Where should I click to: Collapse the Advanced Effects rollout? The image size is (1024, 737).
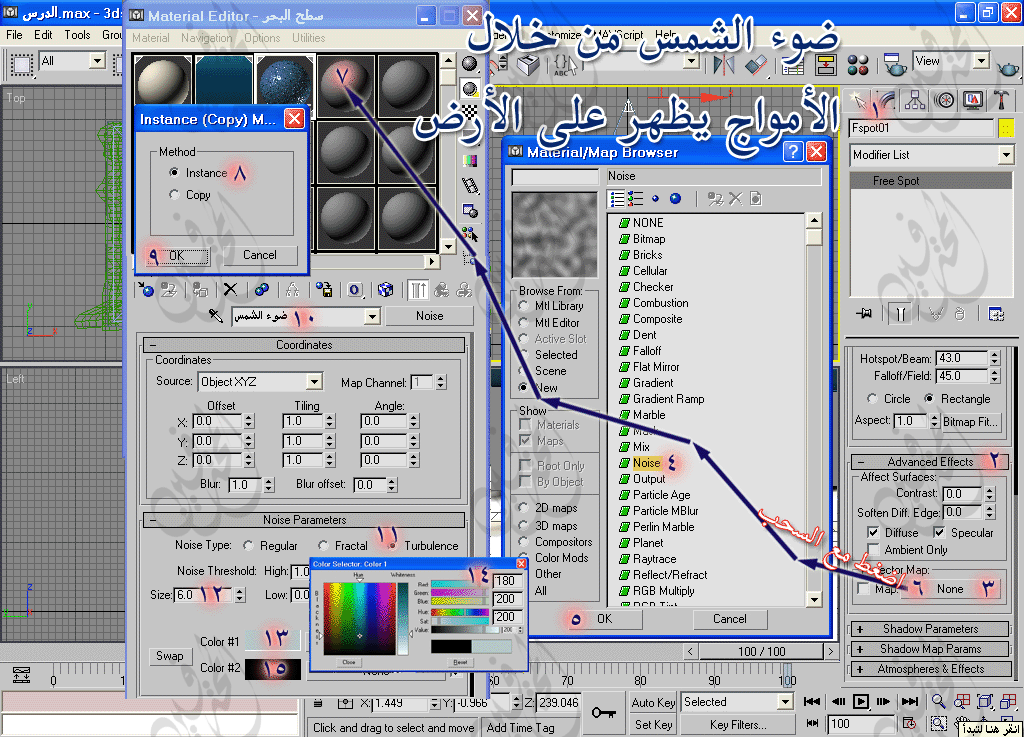tap(930, 462)
